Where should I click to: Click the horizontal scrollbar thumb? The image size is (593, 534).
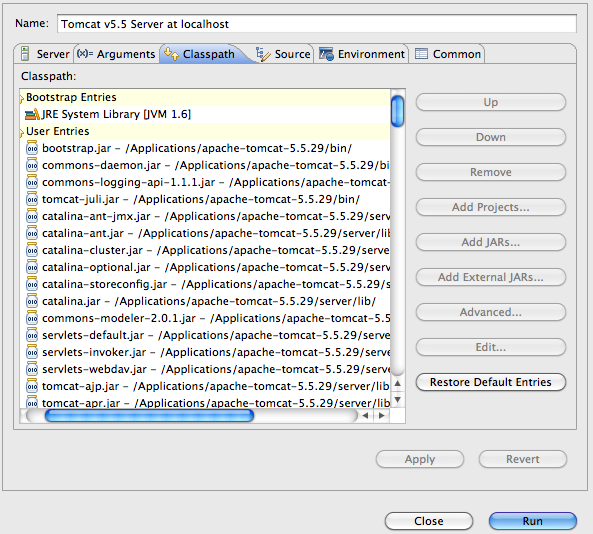pos(149,416)
